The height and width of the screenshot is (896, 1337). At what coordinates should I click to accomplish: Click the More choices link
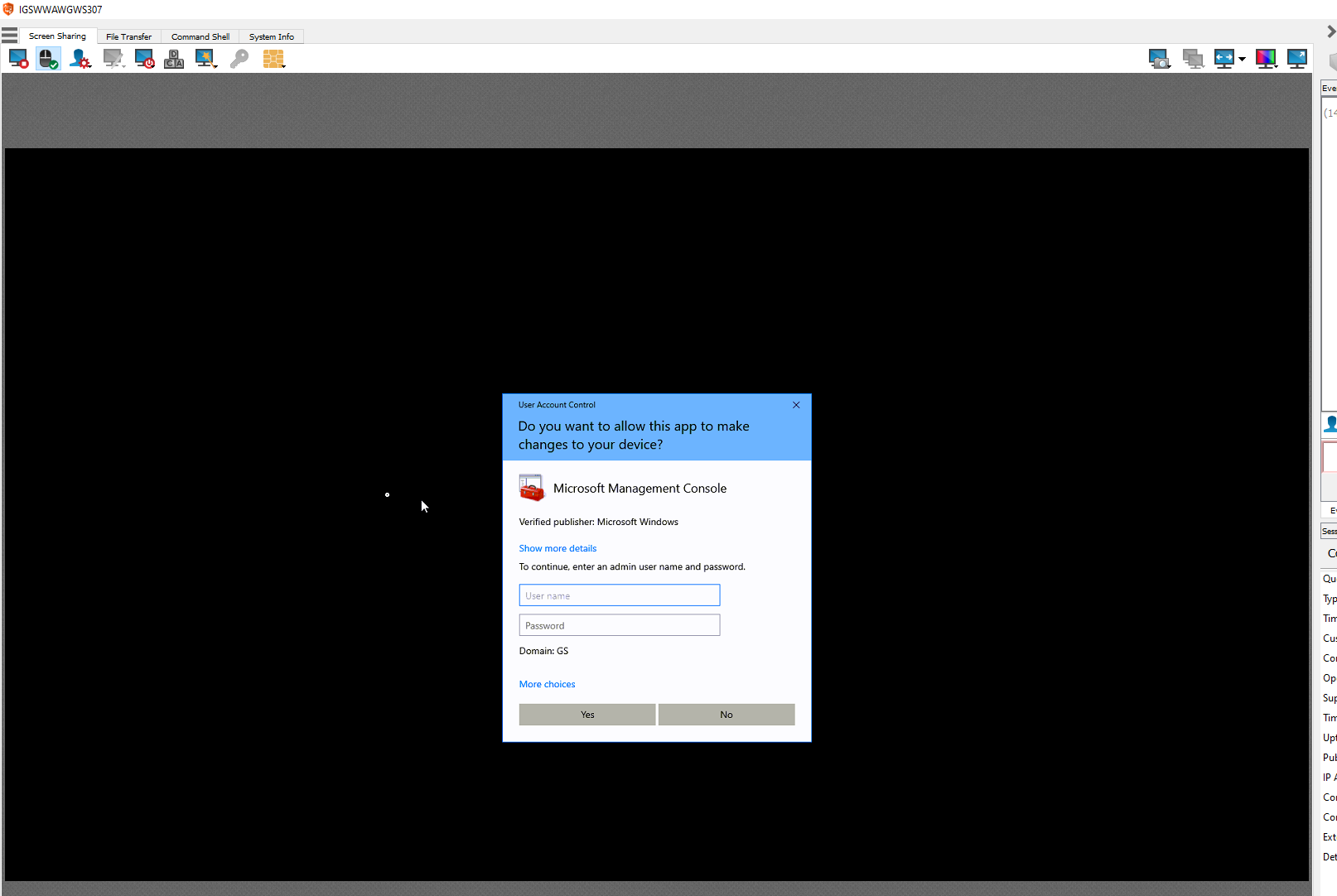pyautogui.click(x=547, y=684)
